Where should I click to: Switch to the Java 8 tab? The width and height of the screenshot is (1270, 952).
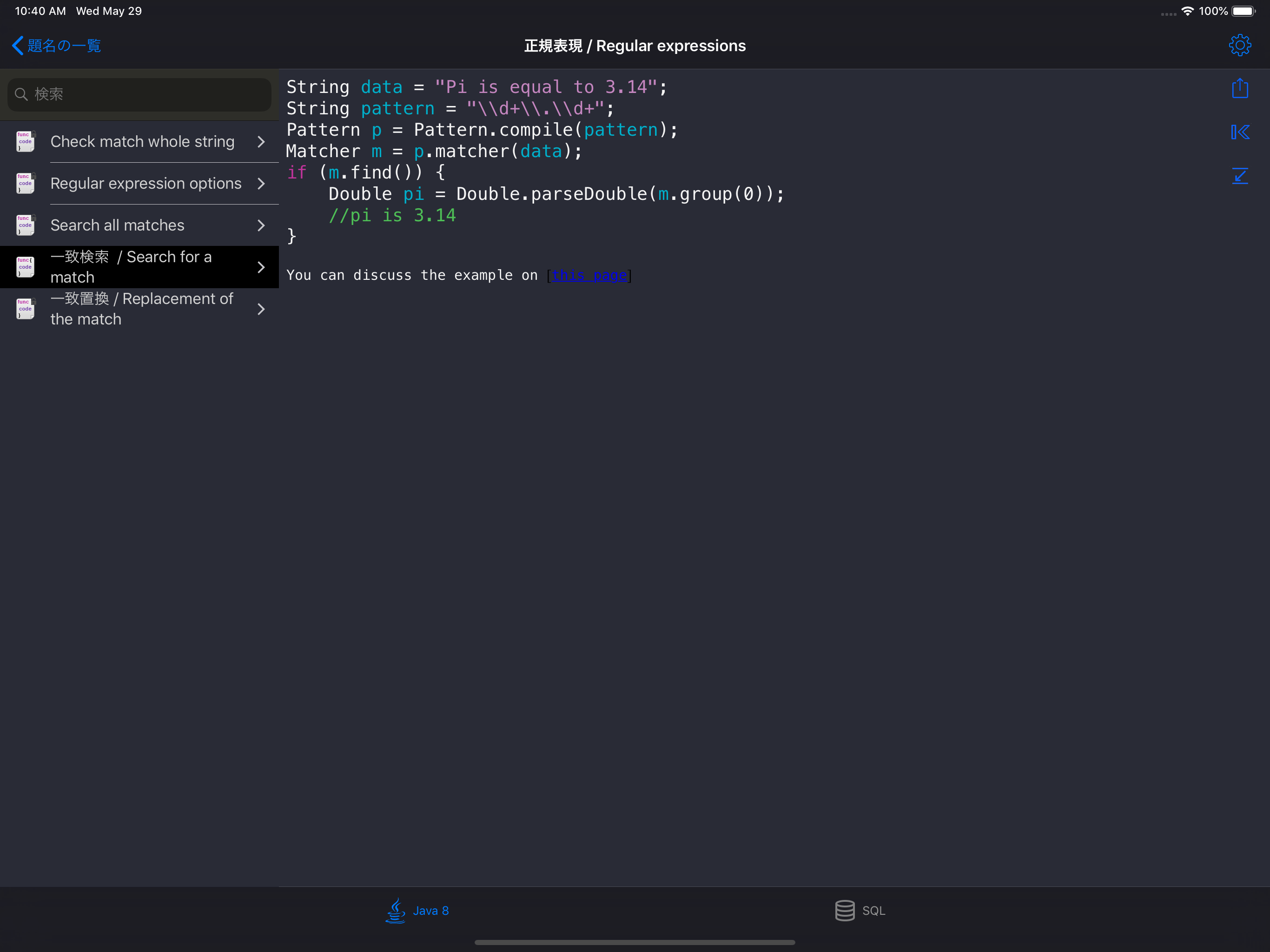[417, 910]
